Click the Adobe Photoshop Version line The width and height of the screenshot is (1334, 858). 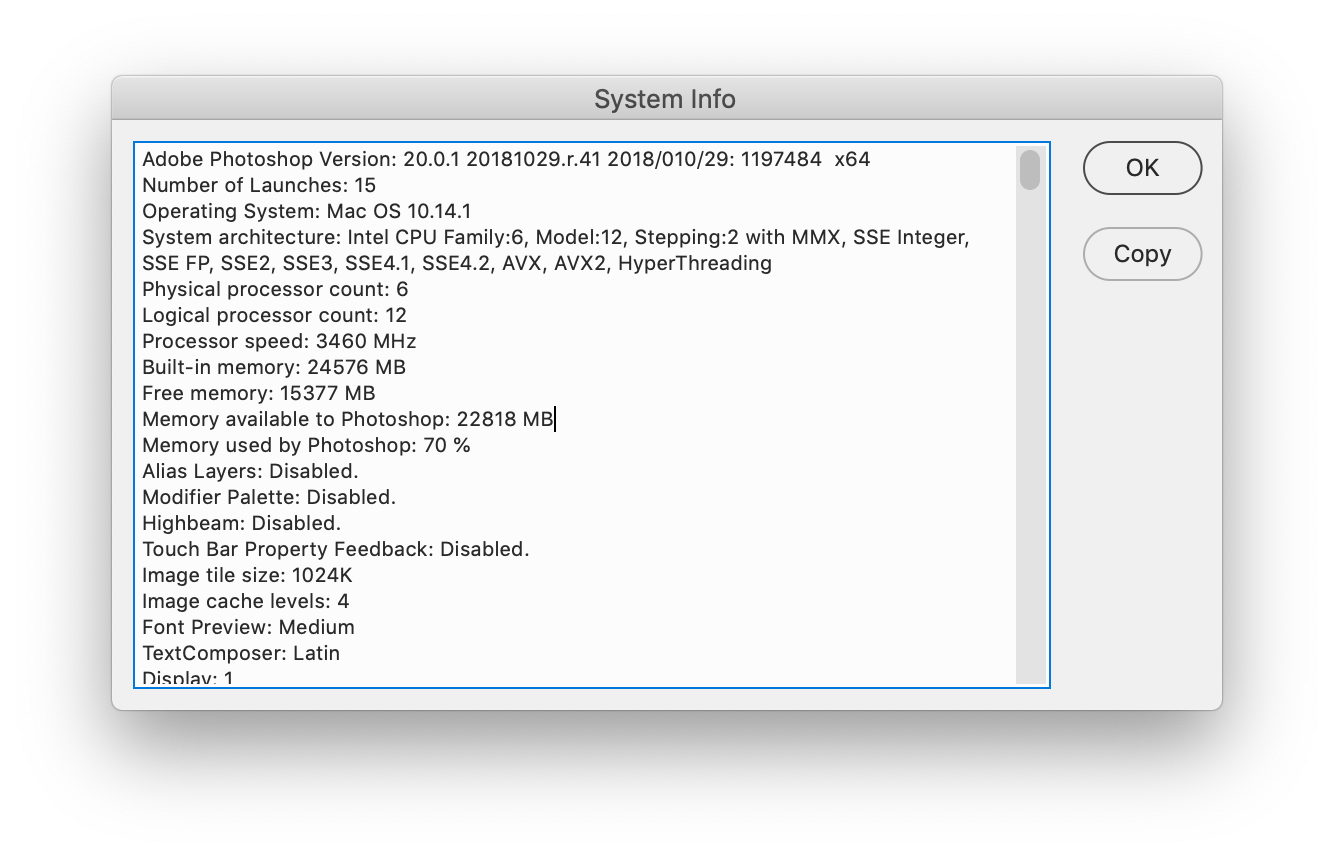coord(506,159)
